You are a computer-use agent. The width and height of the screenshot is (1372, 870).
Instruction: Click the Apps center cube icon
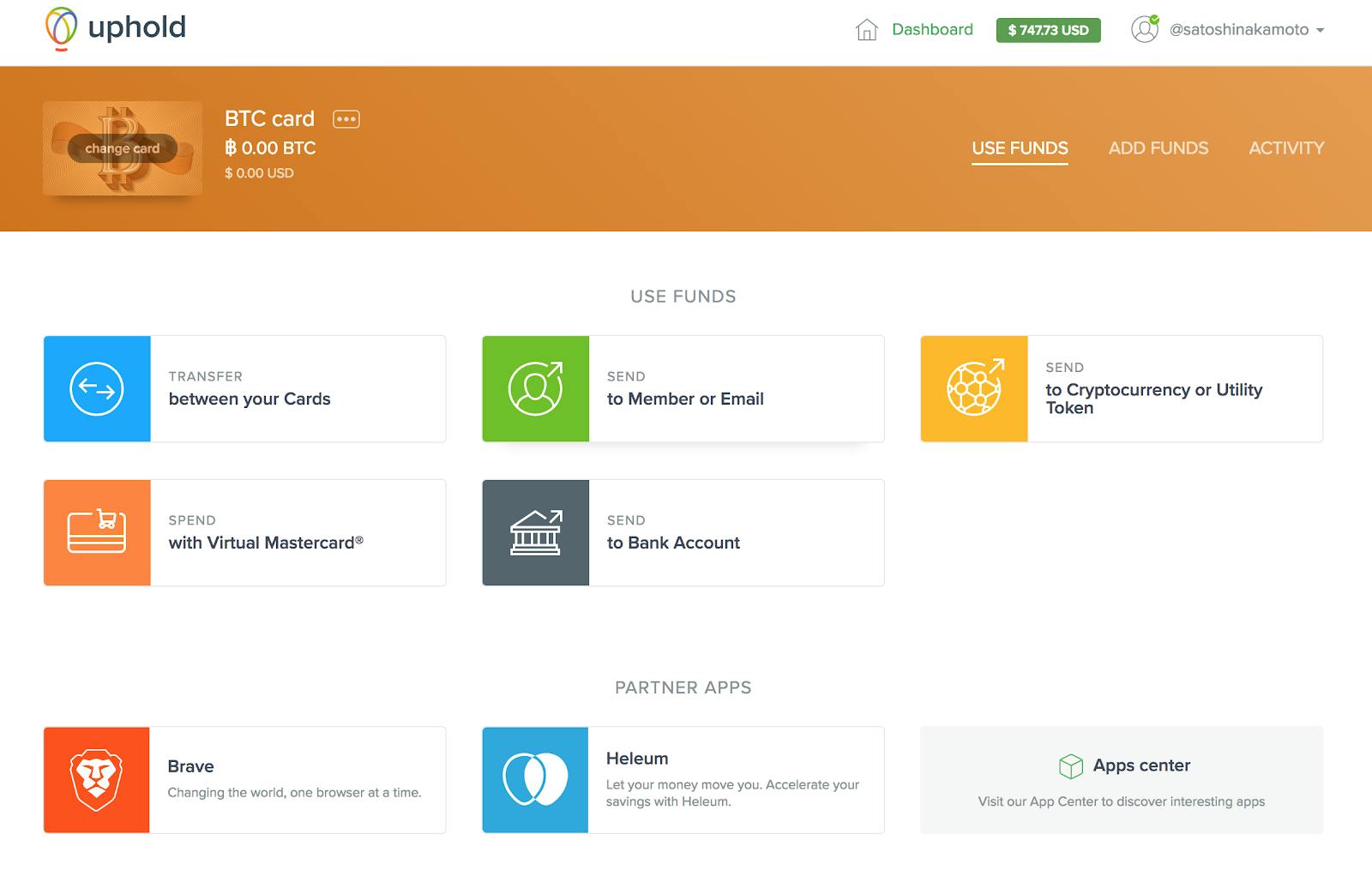pos(1071,765)
